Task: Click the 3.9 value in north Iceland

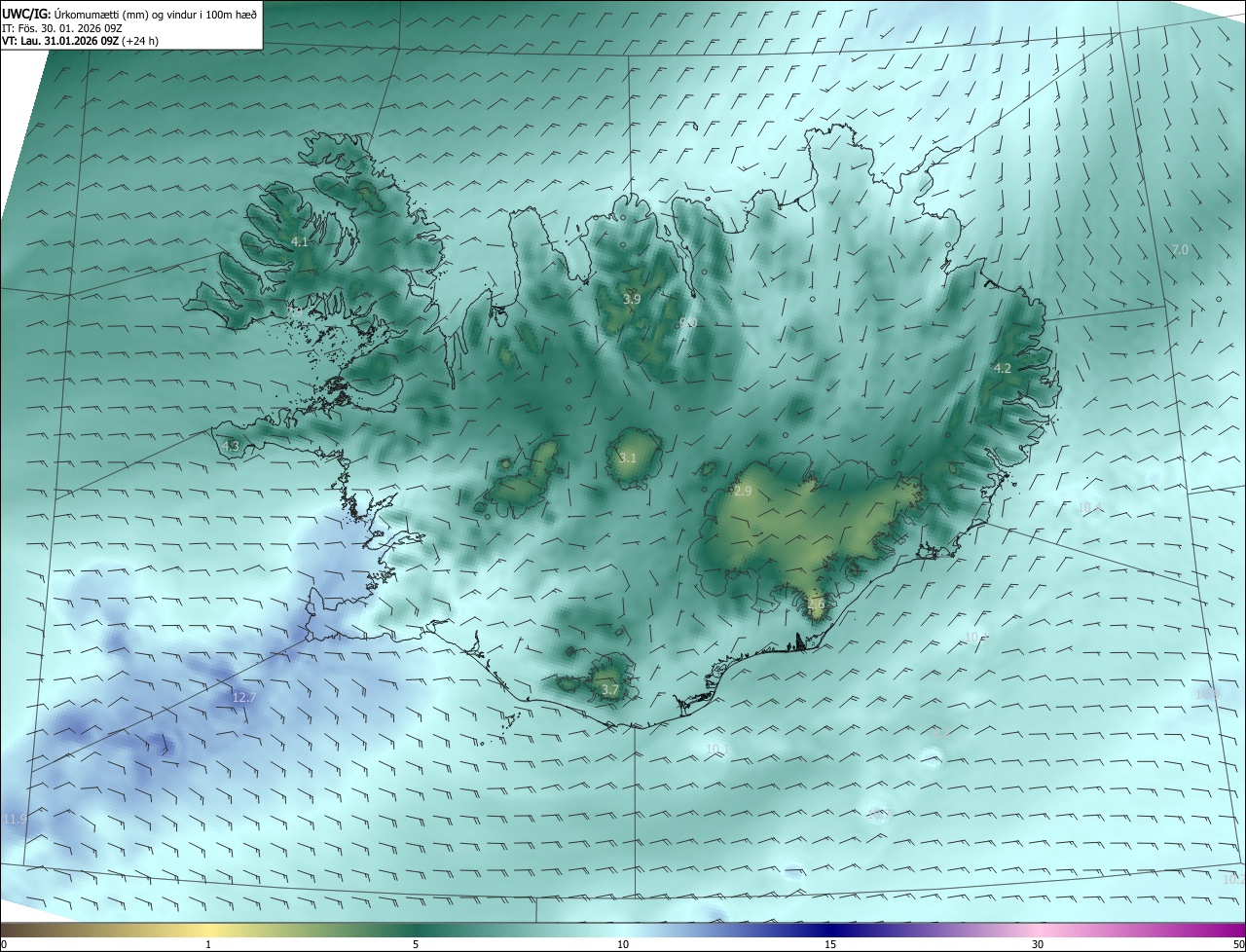Action: pos(632,299)
